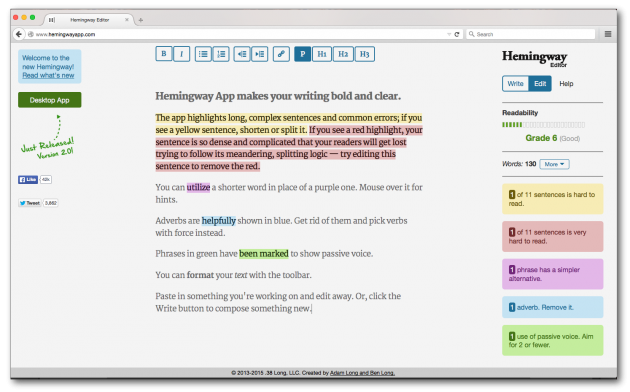Click the address bar with hemingwayapp.com
Image resolution: width=630 pixels, height=392 pixels.
[x=237, y=35]
